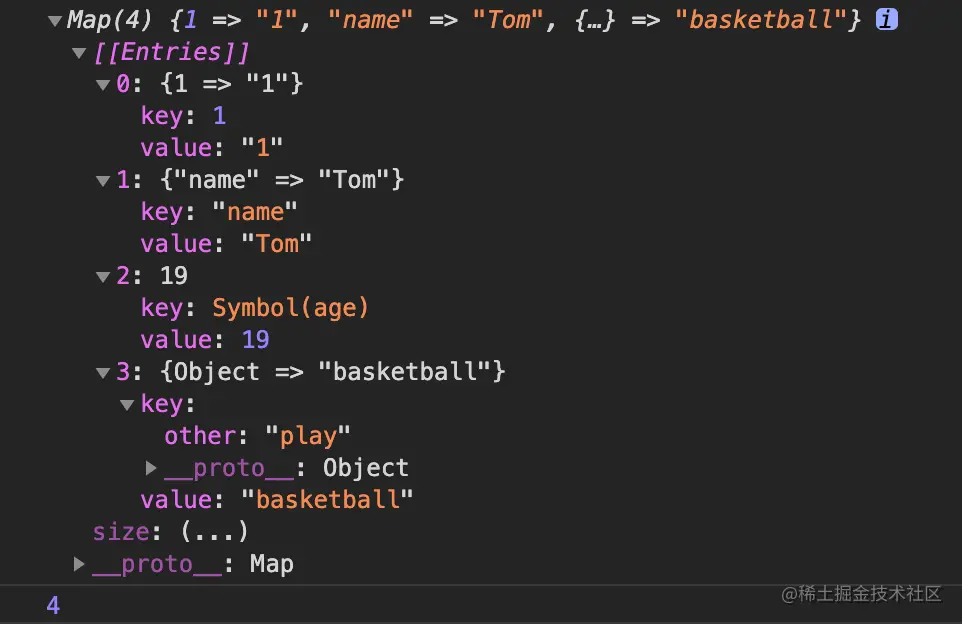This screenshot has width=962, height=624.
Task: Collapse entry 2: 19
Action: pos(103,277)
